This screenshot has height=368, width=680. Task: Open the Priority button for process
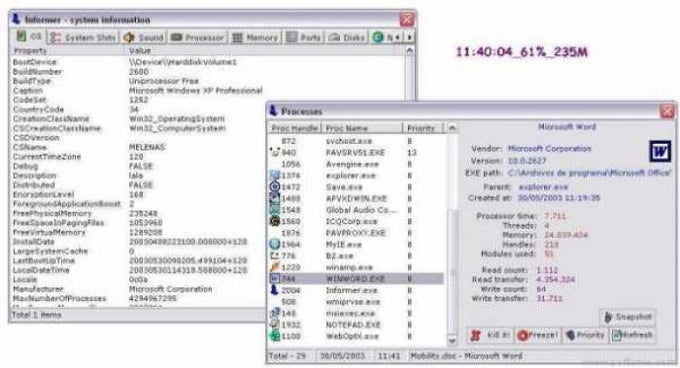(585, 335)
